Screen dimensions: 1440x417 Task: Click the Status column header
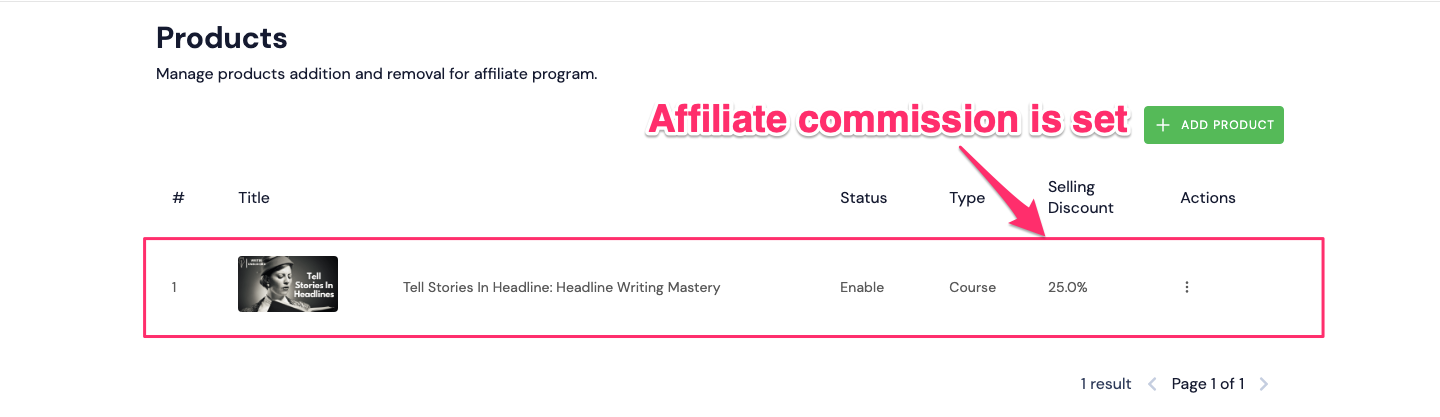click(863, 197)
